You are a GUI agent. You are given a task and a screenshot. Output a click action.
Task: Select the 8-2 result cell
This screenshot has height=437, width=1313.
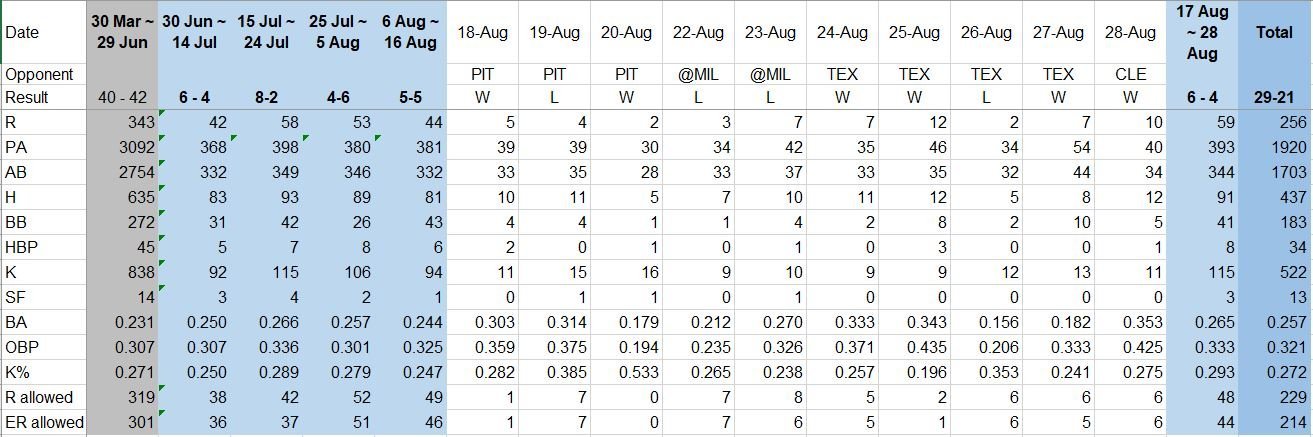point(267,98)
